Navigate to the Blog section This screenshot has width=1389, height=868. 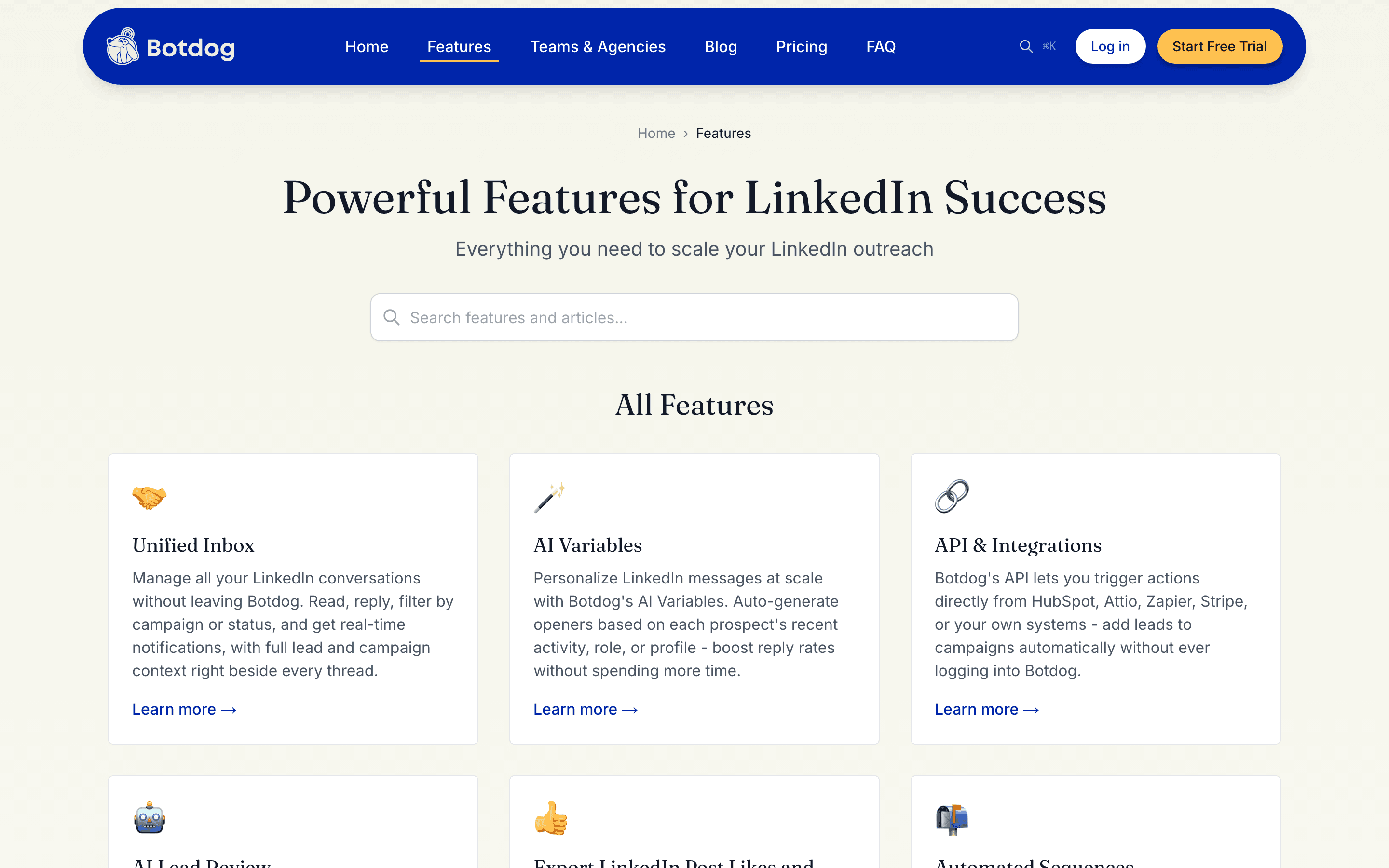[x=721, y=46]
